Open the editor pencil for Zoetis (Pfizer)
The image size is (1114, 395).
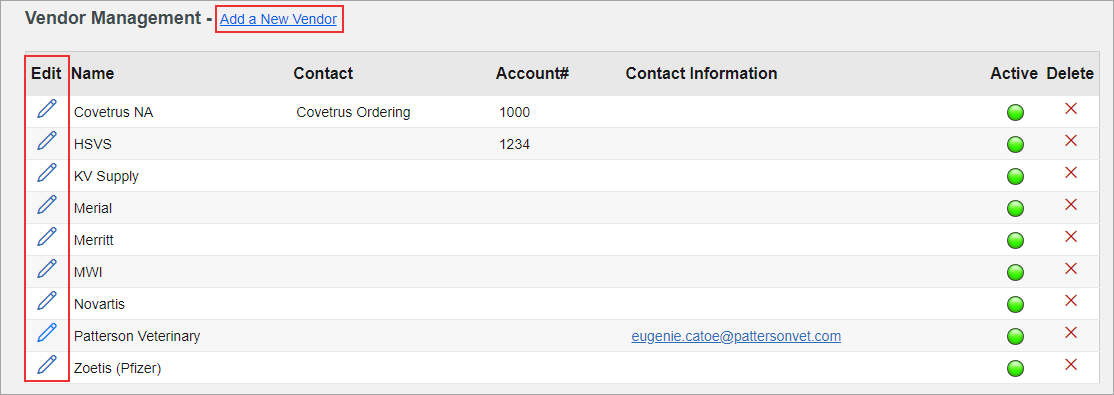[46, 364]
